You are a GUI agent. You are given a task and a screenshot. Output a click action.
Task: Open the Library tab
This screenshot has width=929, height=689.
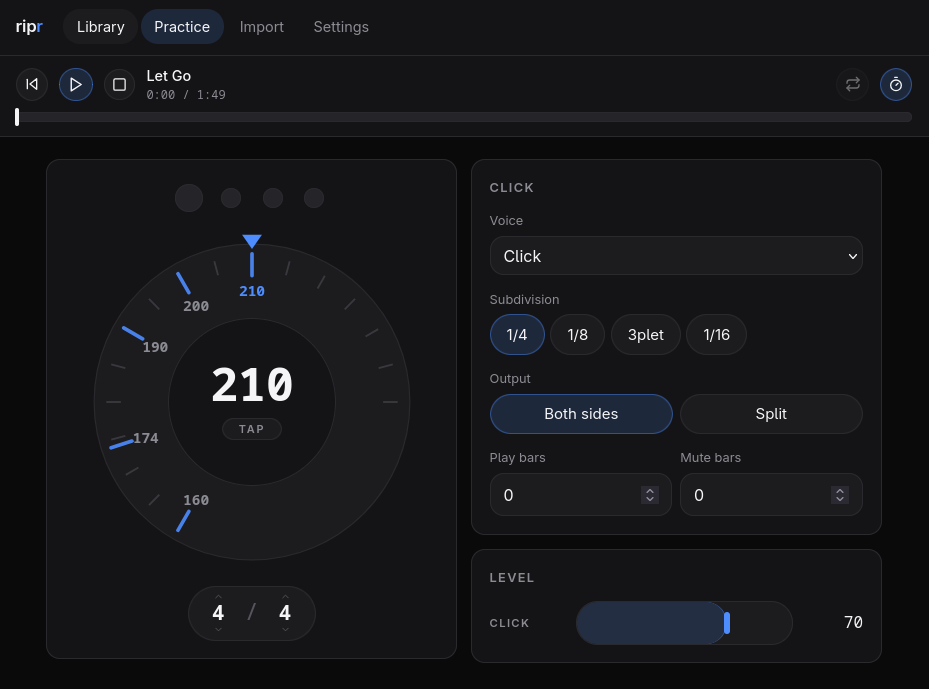point(101,27)
